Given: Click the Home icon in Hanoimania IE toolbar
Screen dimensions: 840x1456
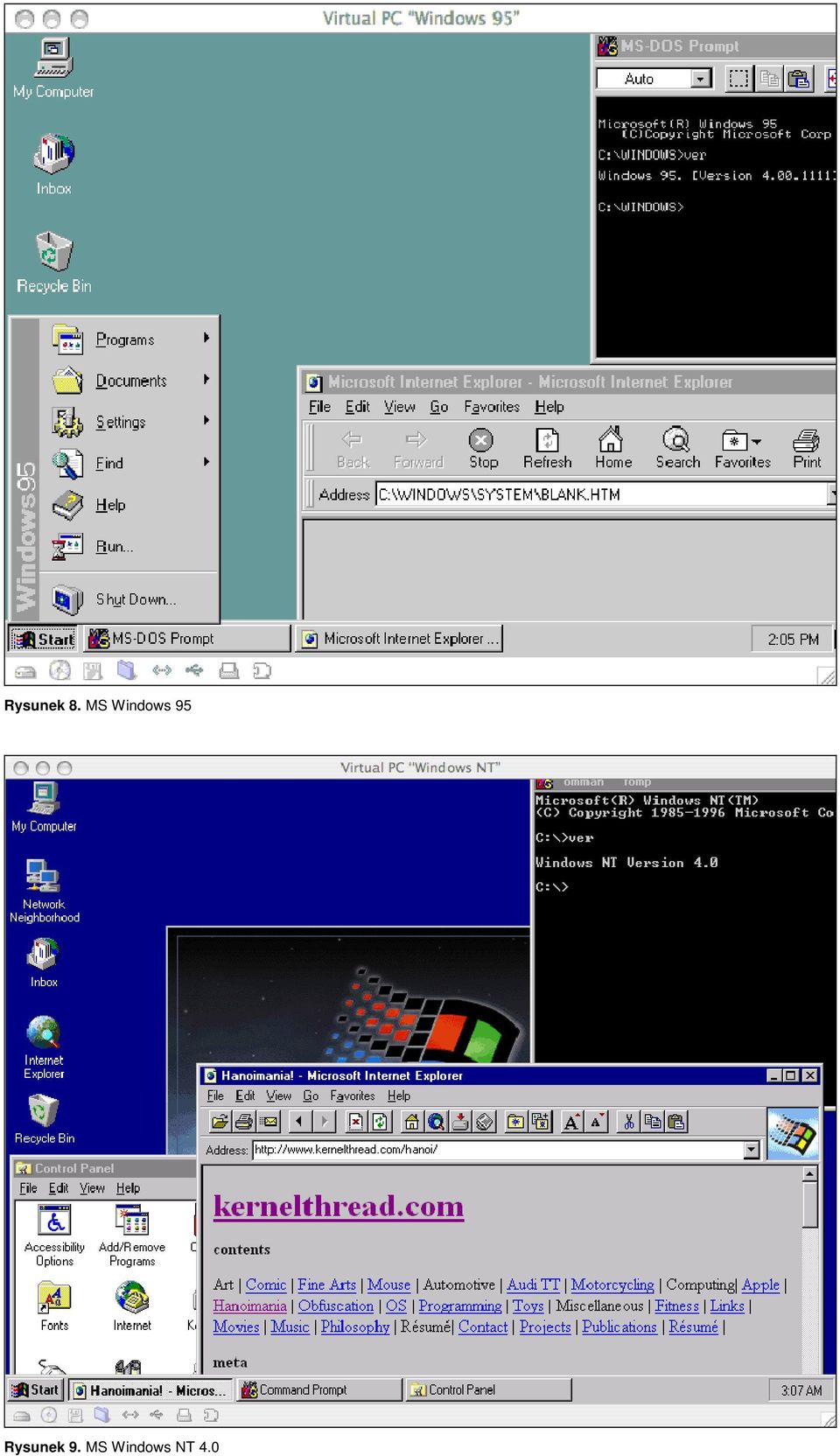Looking at the screenshot, I should (x=411, y=1121).
